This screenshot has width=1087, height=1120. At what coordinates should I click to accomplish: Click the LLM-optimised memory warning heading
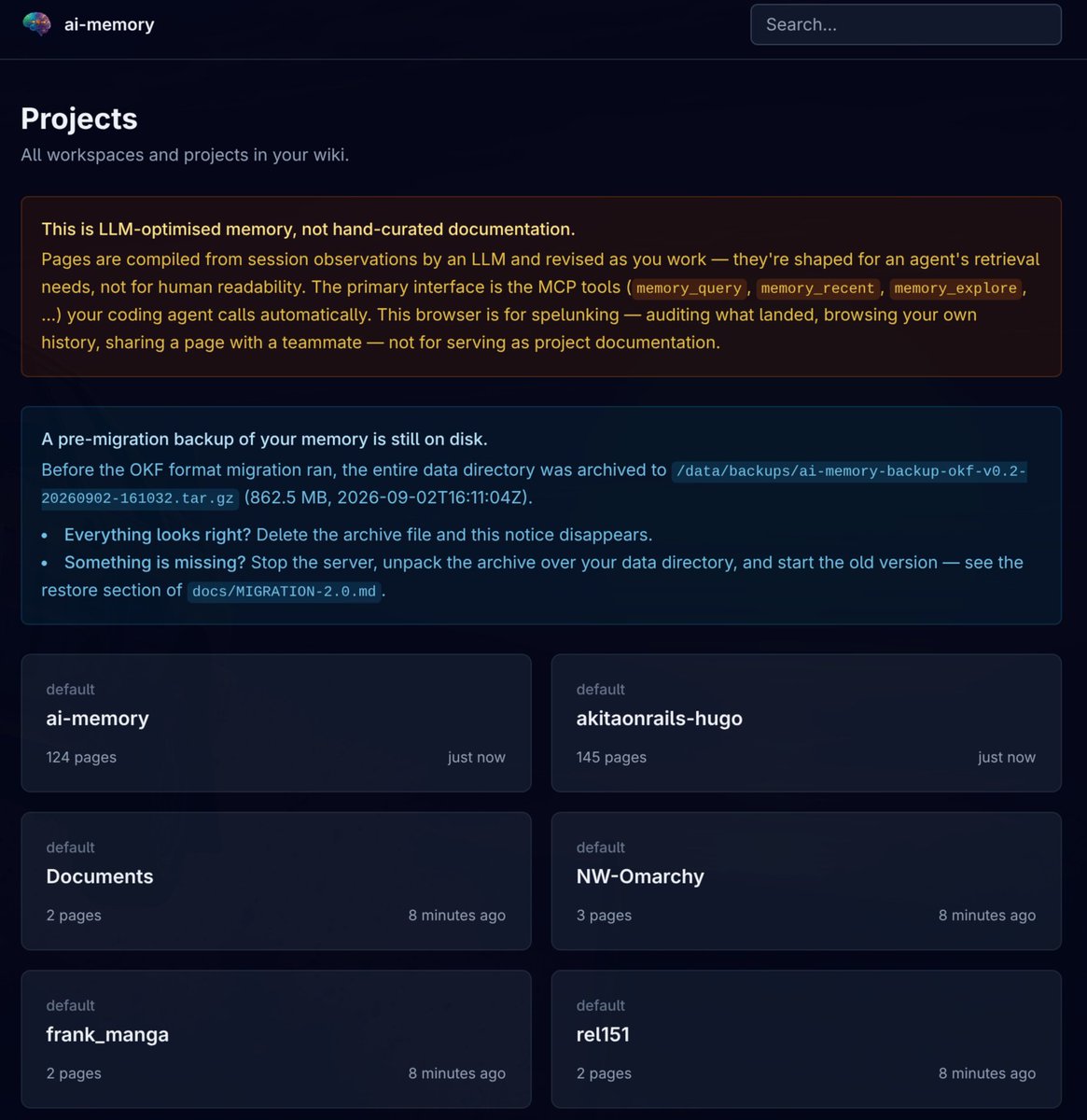(x=308, y=229)
